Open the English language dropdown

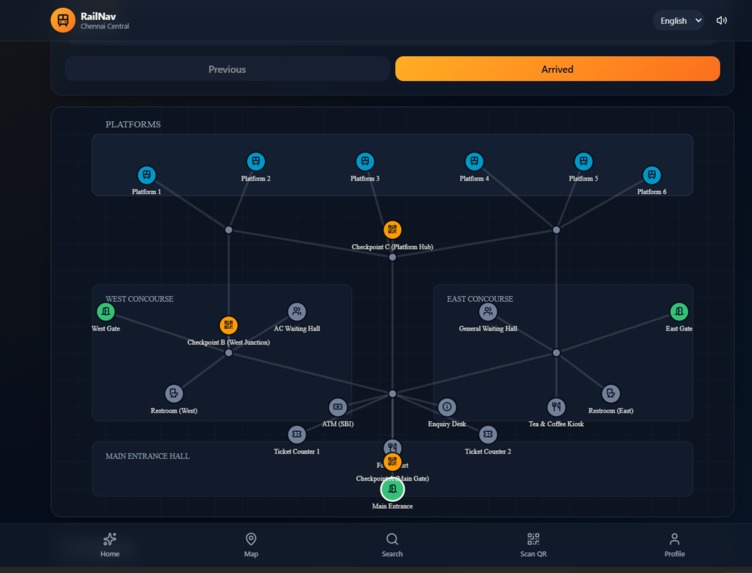coord(678,21)
